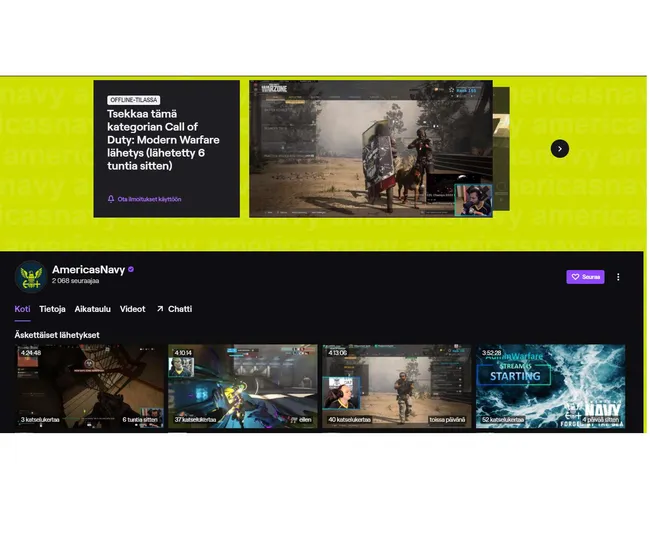Click the OFFLINE-TILASSA badge
This screenshot has width=650, height=536.
133,100
